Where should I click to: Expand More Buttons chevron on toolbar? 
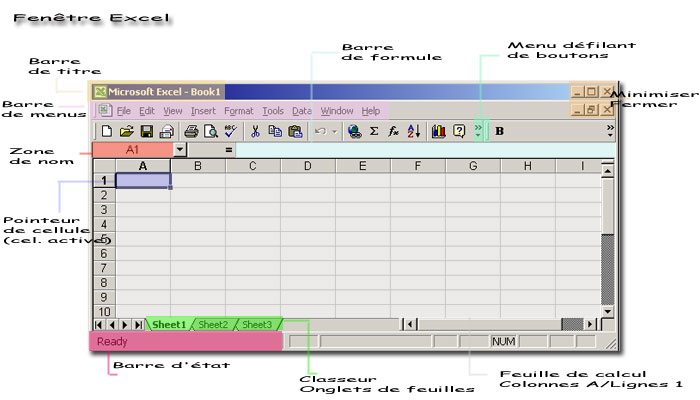coord(478,131)
